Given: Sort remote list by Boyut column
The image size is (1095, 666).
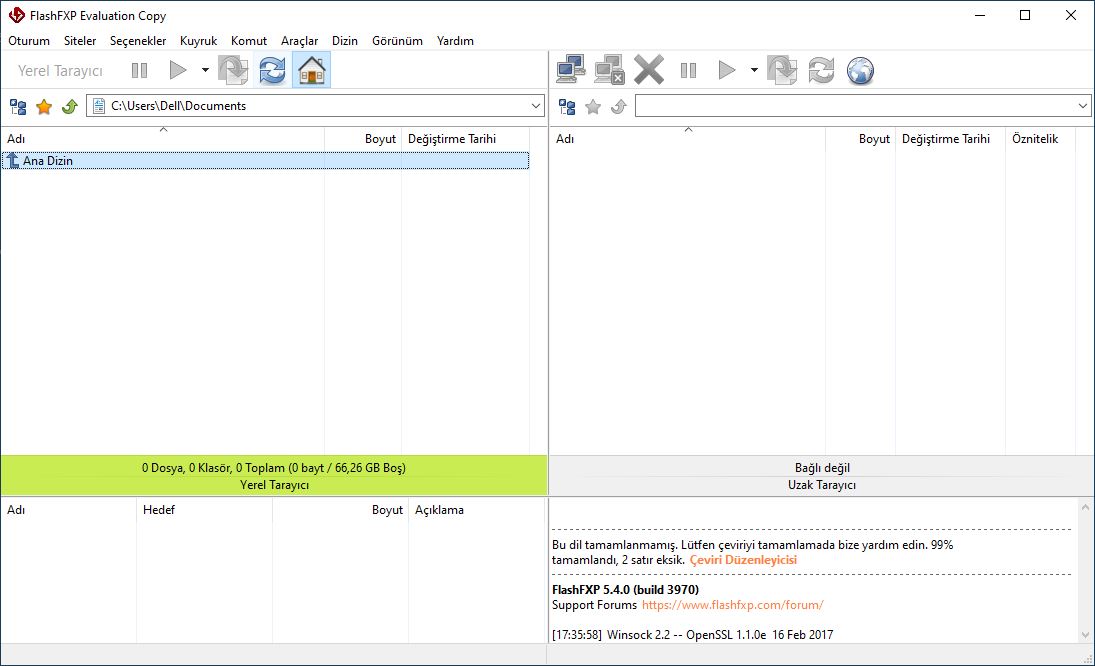Looking at the screenshot, I should (x=860, y=139).
